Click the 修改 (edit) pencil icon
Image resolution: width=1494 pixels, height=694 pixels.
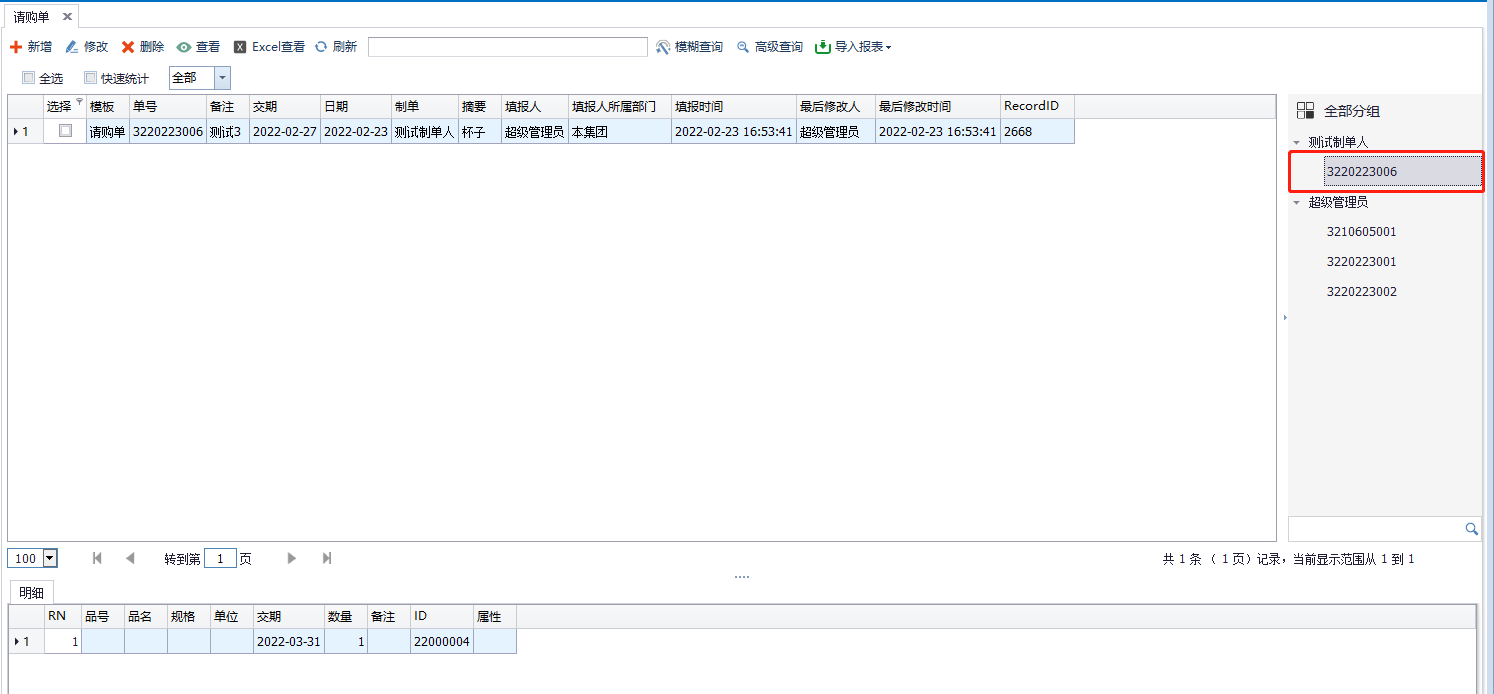click(71, 47)
